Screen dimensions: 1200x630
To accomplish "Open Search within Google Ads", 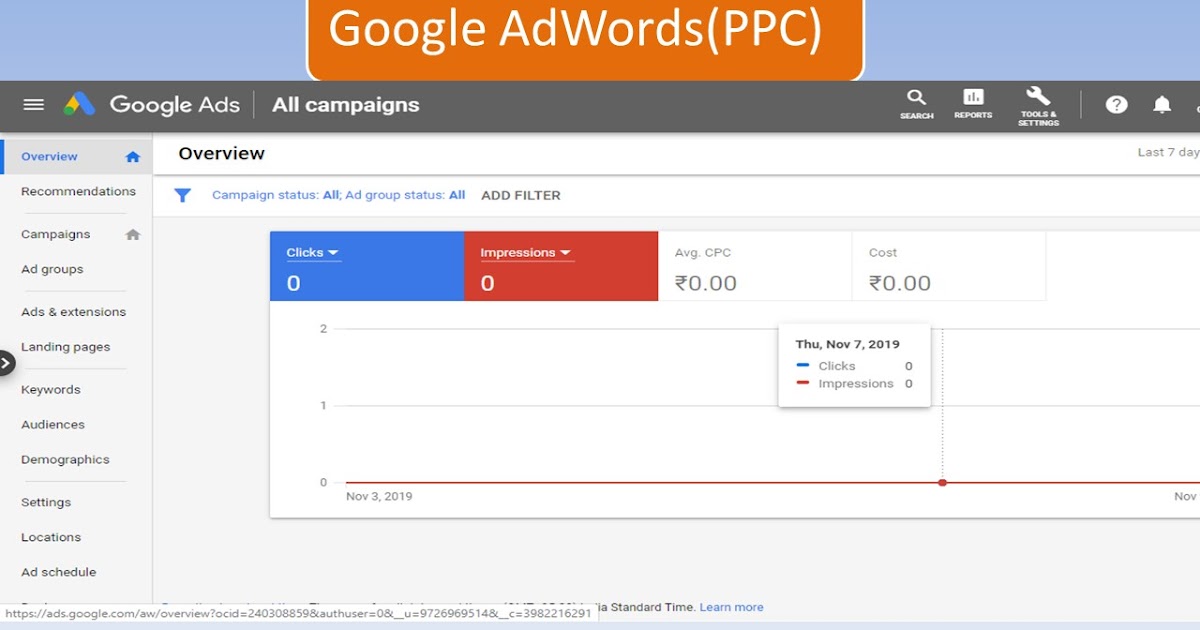I will point(916,104).
